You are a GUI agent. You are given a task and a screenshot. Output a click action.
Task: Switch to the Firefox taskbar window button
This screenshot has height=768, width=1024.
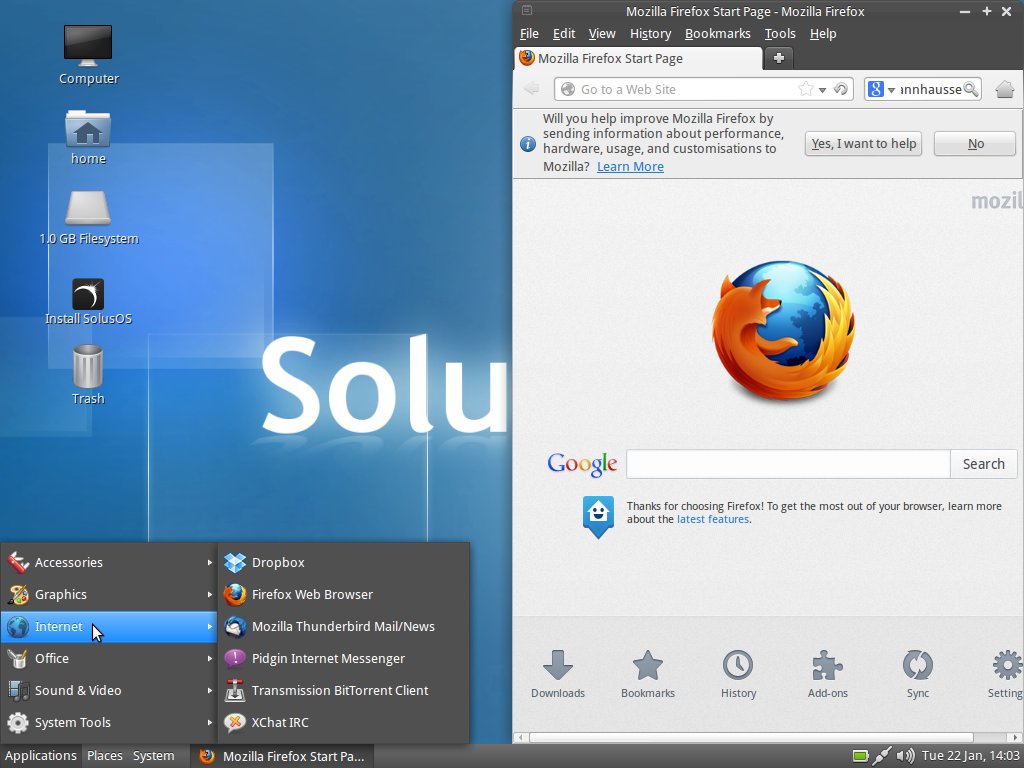coord(282,756)
